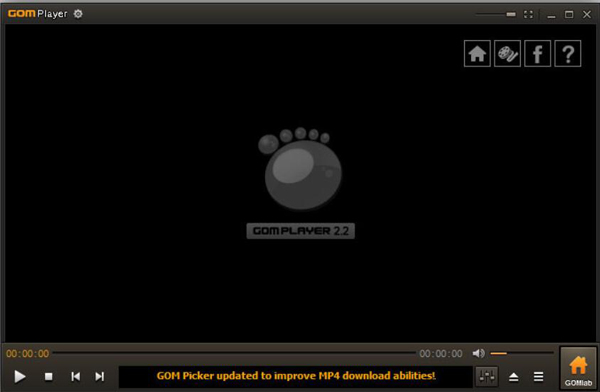Open GOMlab home button
Screen dimensions: 600x392
(578, 369)
